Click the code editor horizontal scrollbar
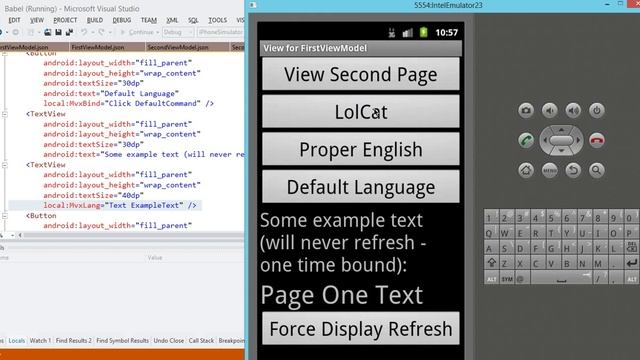Screen dimensions: 640x360 (131, 235)
